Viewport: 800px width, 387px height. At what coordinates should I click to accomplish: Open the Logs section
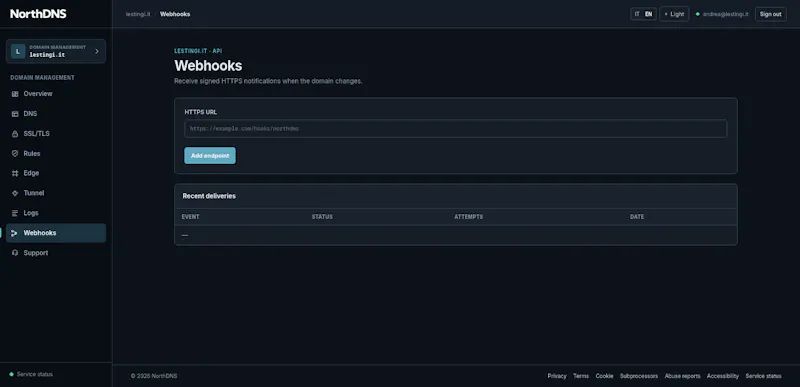pyautogui.click(x=56, y=213)
